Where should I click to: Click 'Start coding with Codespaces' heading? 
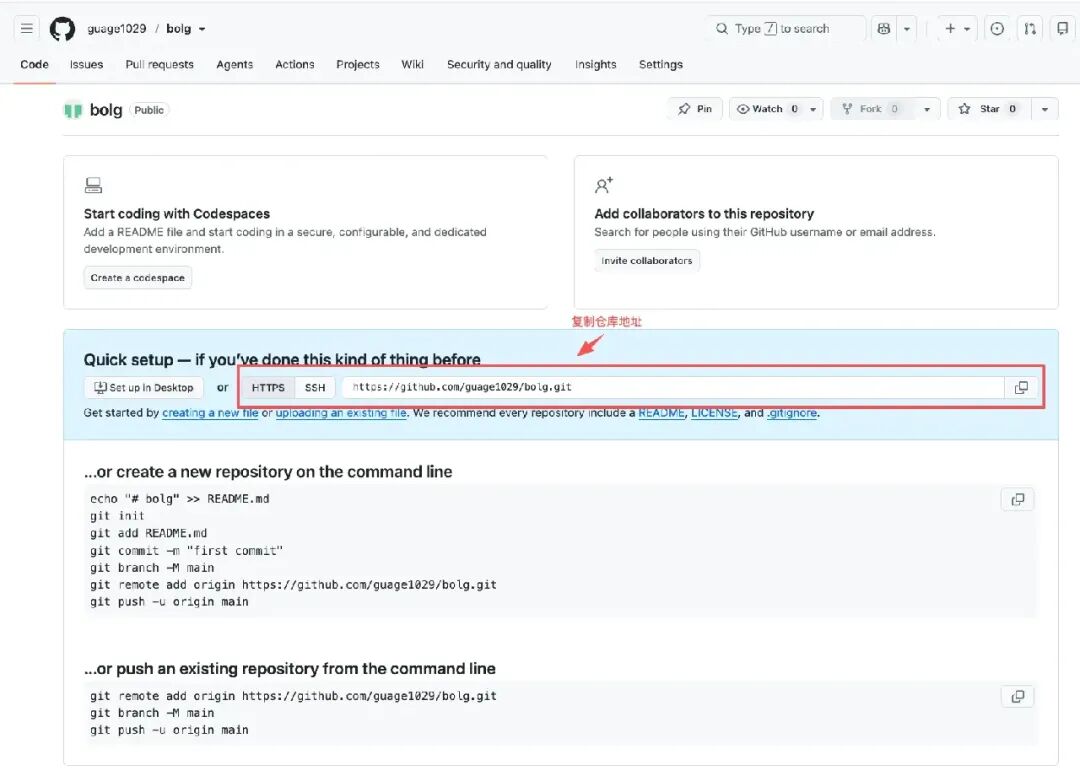(x=177, y=213)
